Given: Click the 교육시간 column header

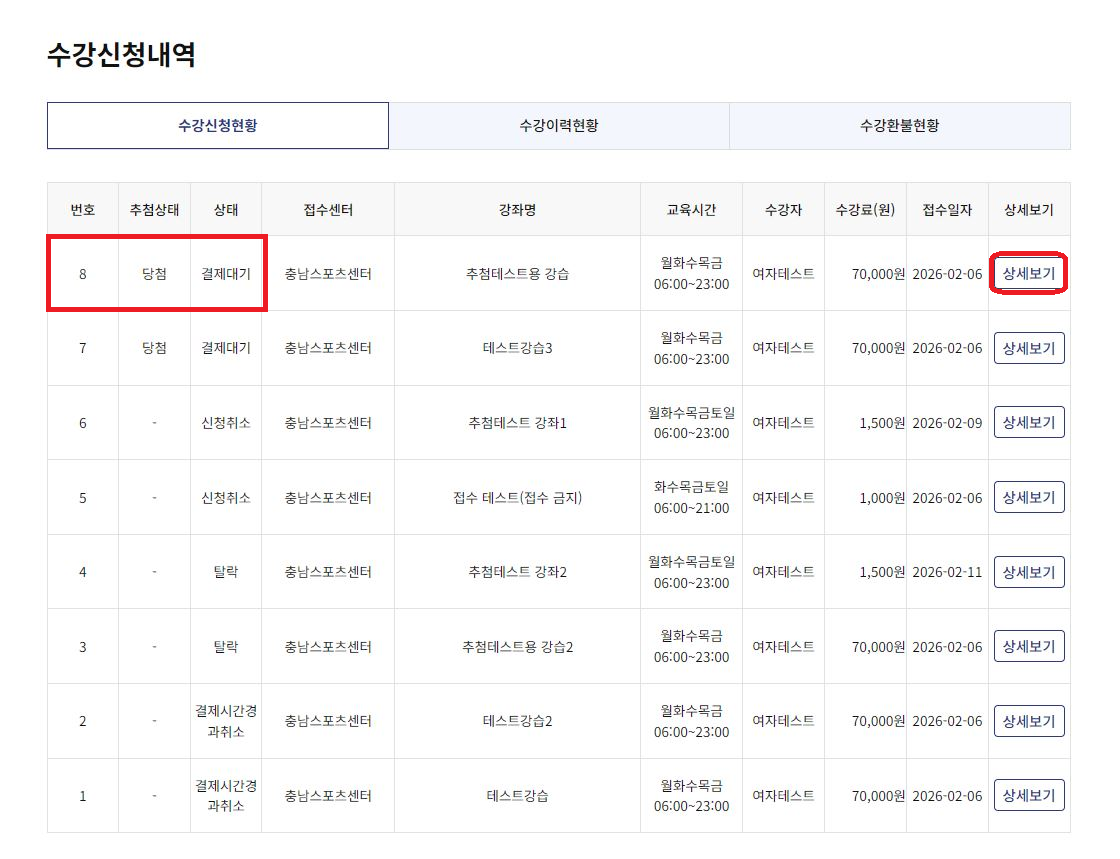Looking at the screenshot, I should pyautogui.click(x=691, y=210).
